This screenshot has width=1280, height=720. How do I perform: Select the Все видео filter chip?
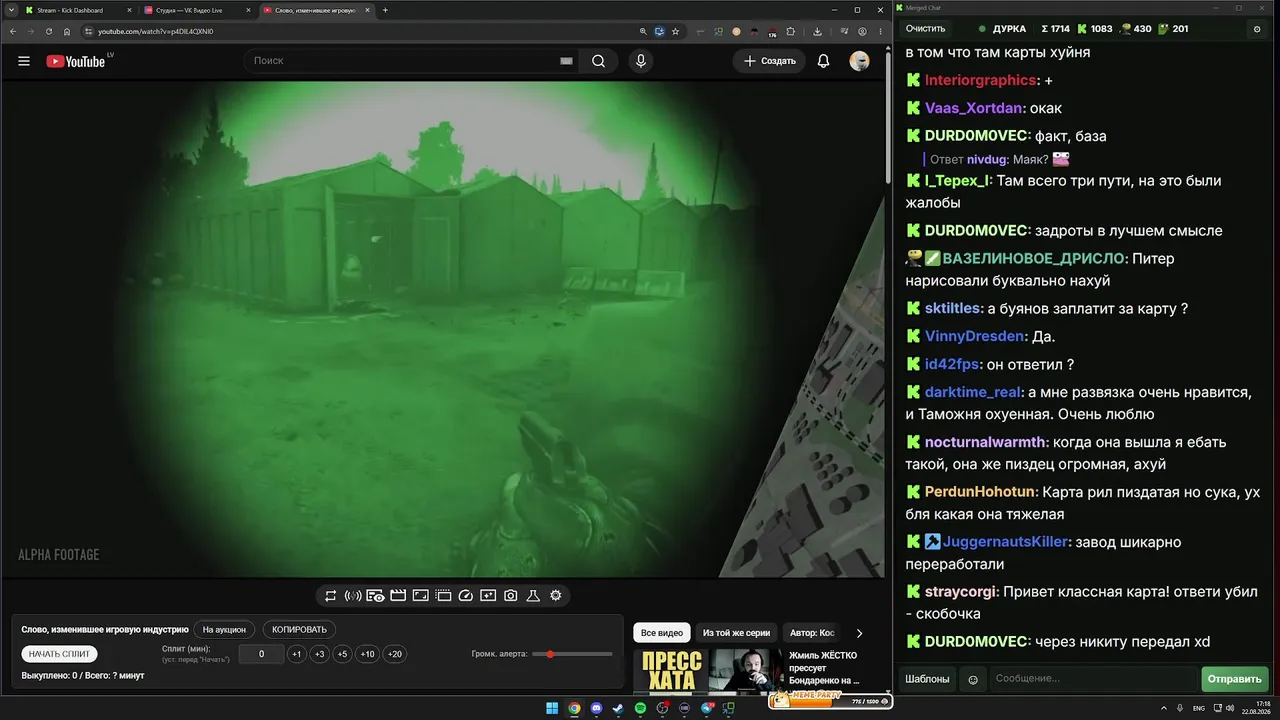coord(662,633)
